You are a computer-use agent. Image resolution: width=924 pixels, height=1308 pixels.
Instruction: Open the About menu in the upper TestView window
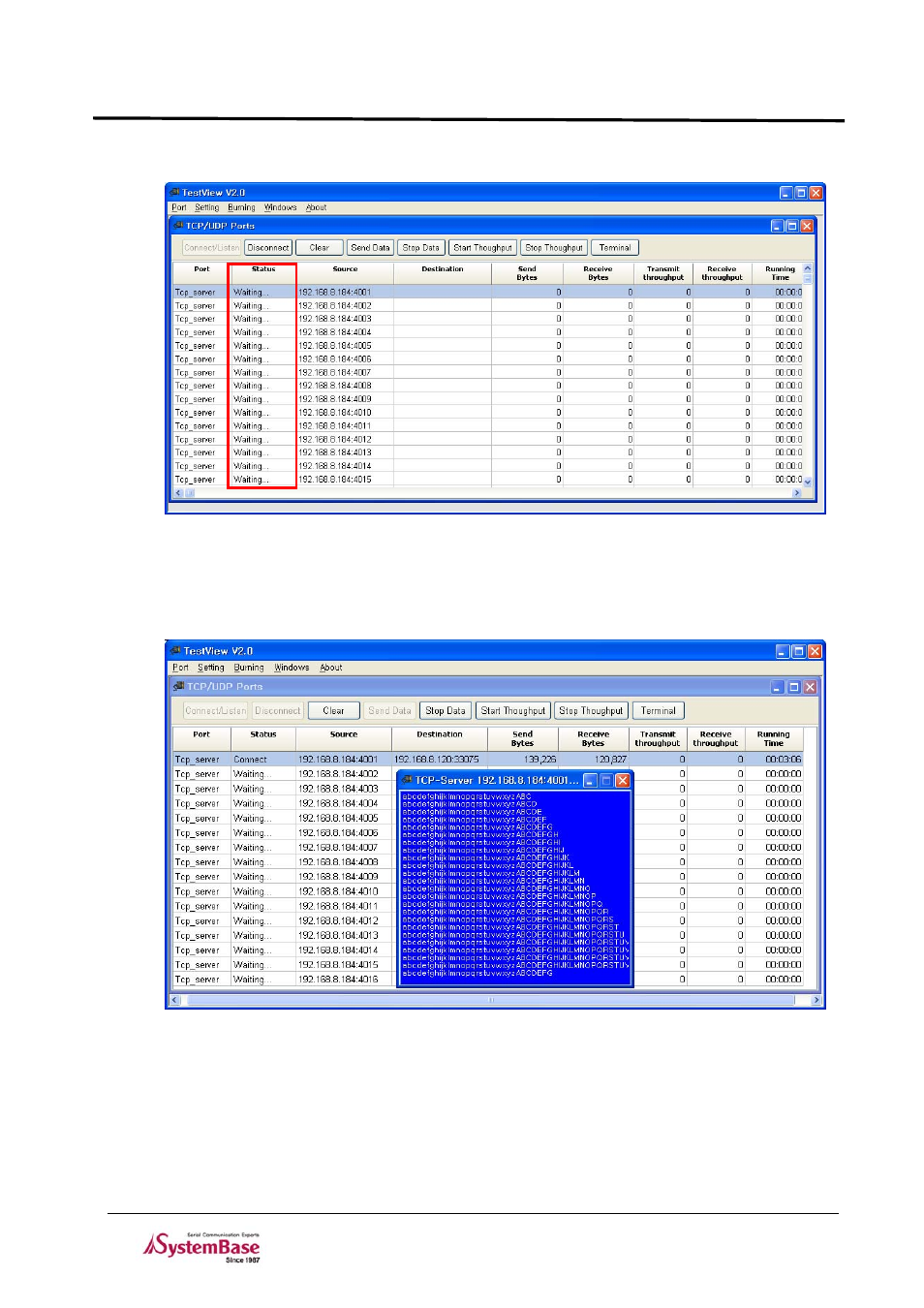click(317, 207)
